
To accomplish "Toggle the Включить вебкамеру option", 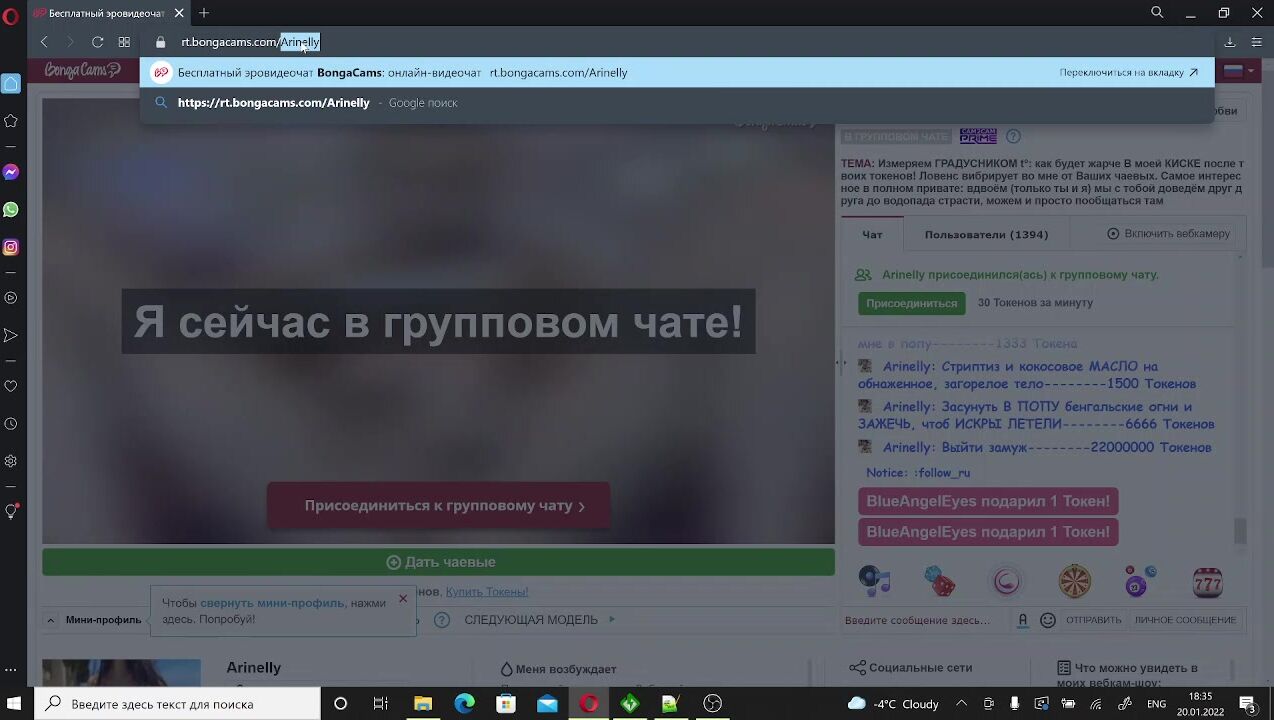I will (x=1168, y=234).
